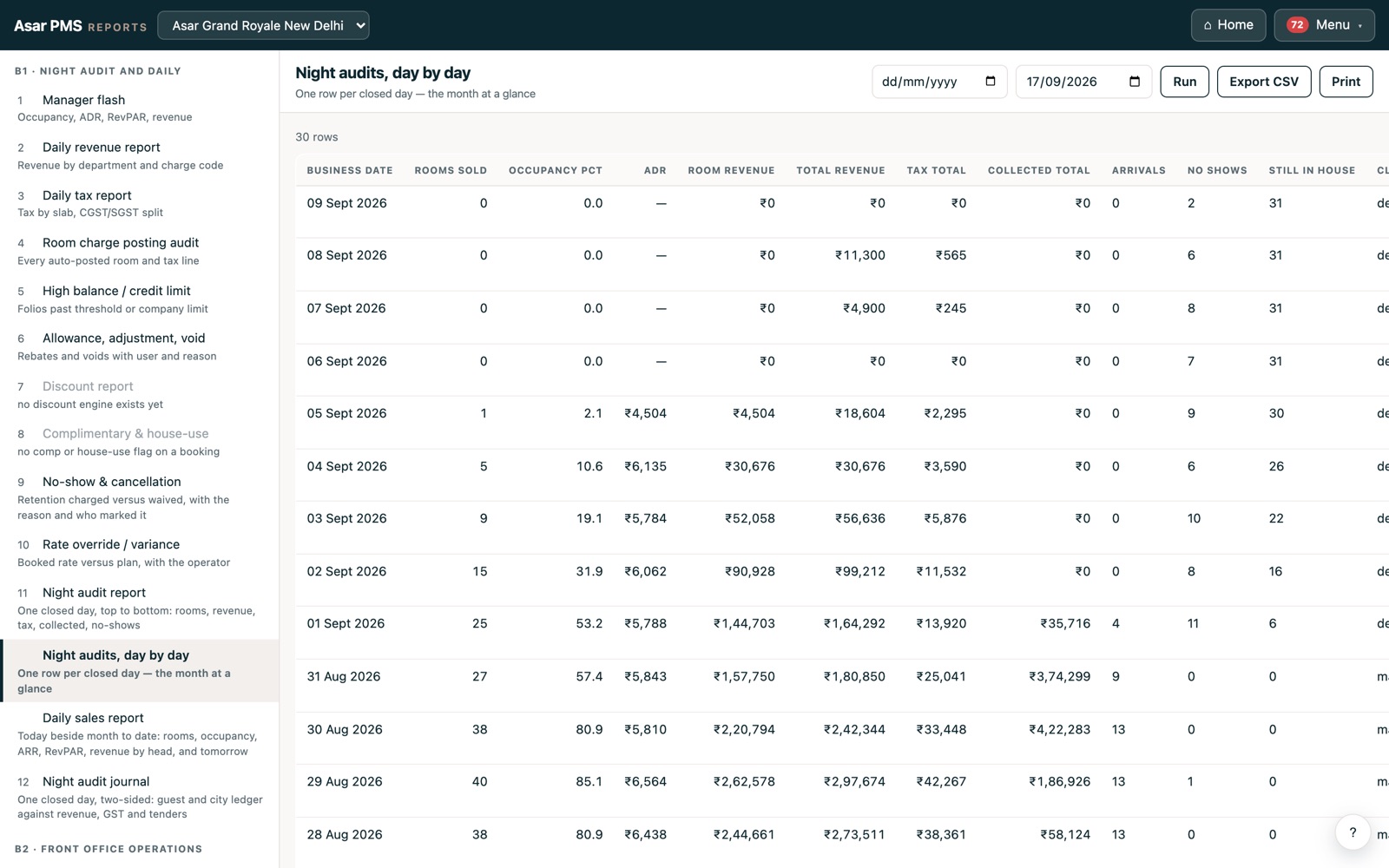
Task: Select Complimentary & house-use entry
Action: (x=139, y=442)
